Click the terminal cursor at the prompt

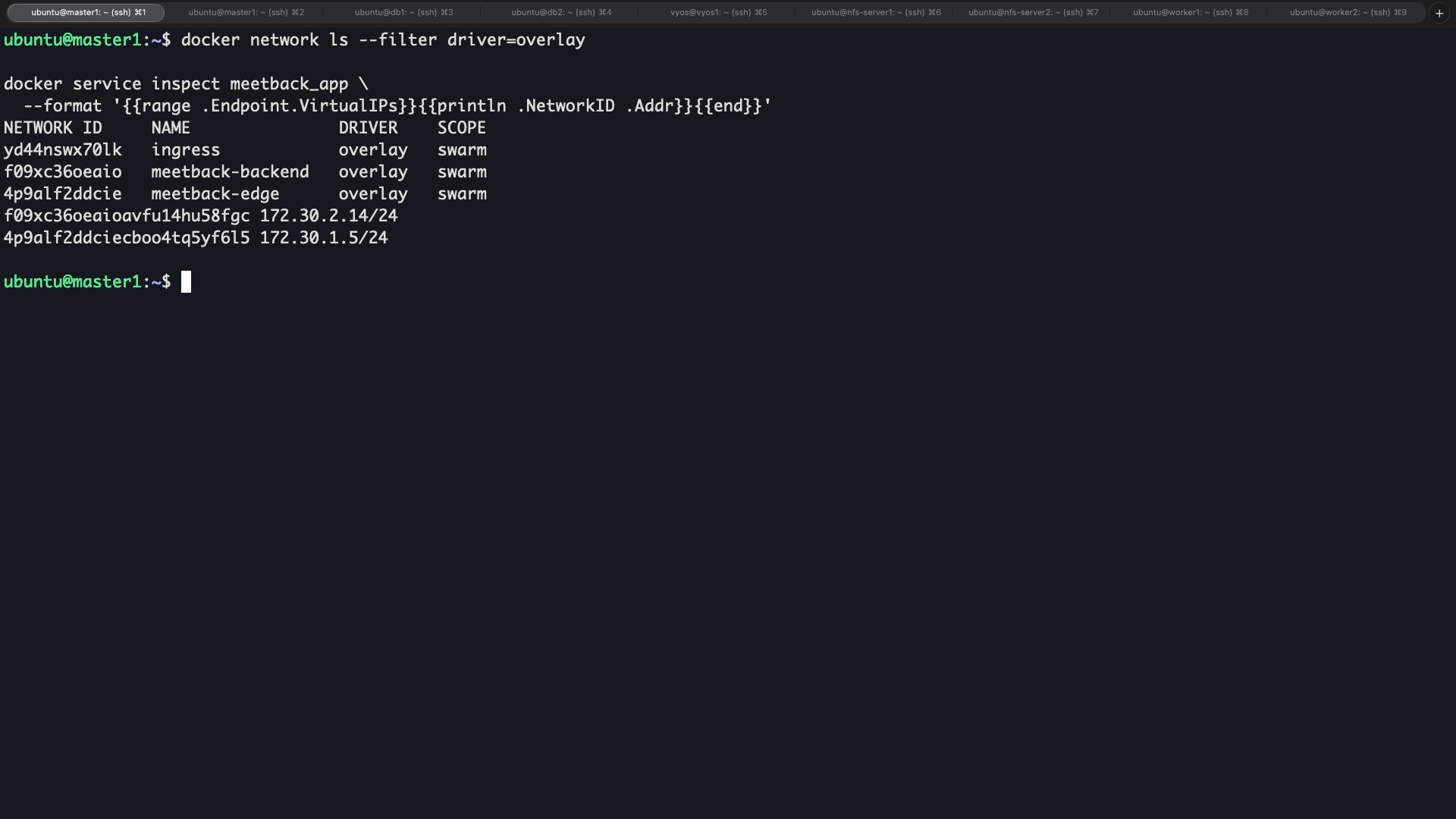(186, 282)
